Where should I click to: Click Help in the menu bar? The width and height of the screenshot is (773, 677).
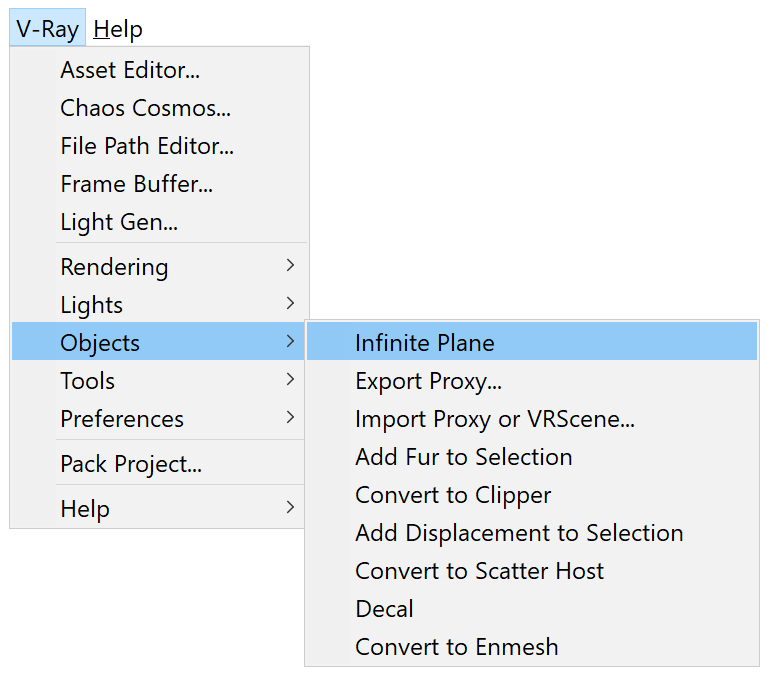118,29
